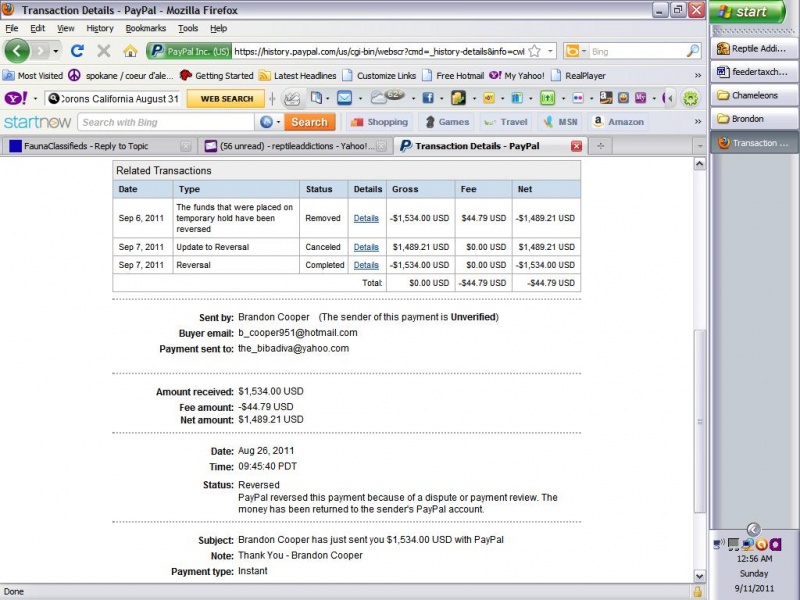This screenshot has width=800, height=600.
Task: Click the orange startnow Search button
Action: click(x=310, y=122)
